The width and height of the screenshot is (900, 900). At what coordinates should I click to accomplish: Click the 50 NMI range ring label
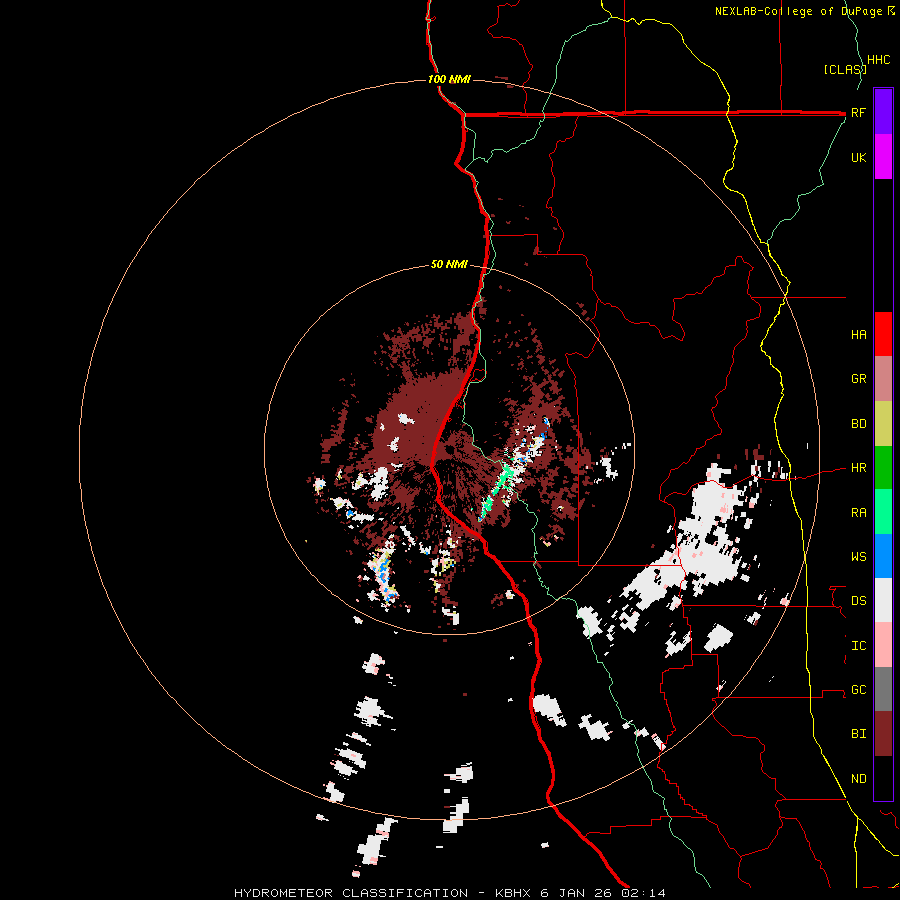click(449, 264)
